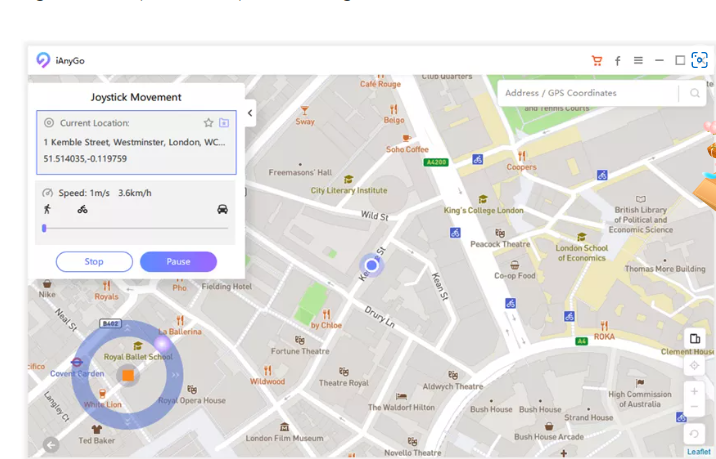Click the Pause button
The height and width of the screenshot is (459, 716).
tap(178, 262)
